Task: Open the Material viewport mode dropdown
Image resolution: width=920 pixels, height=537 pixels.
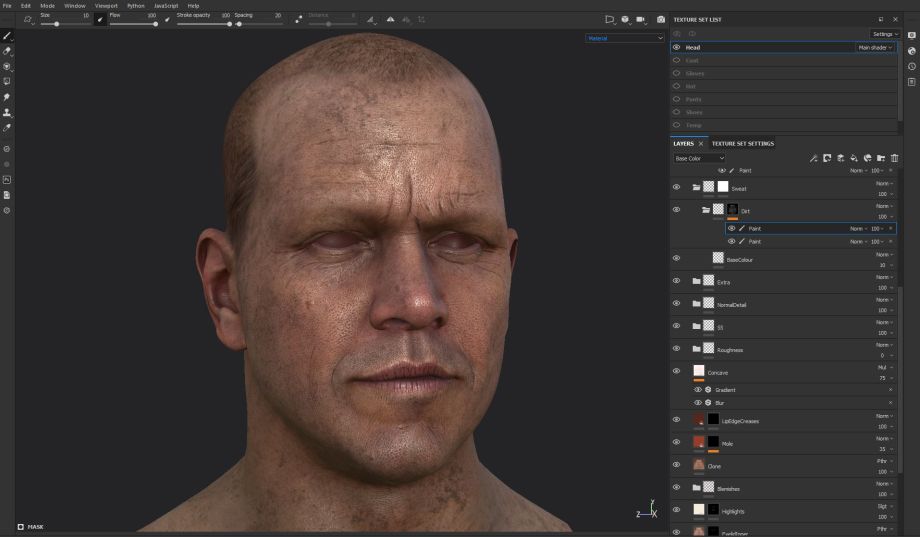Action: point(625,38)
